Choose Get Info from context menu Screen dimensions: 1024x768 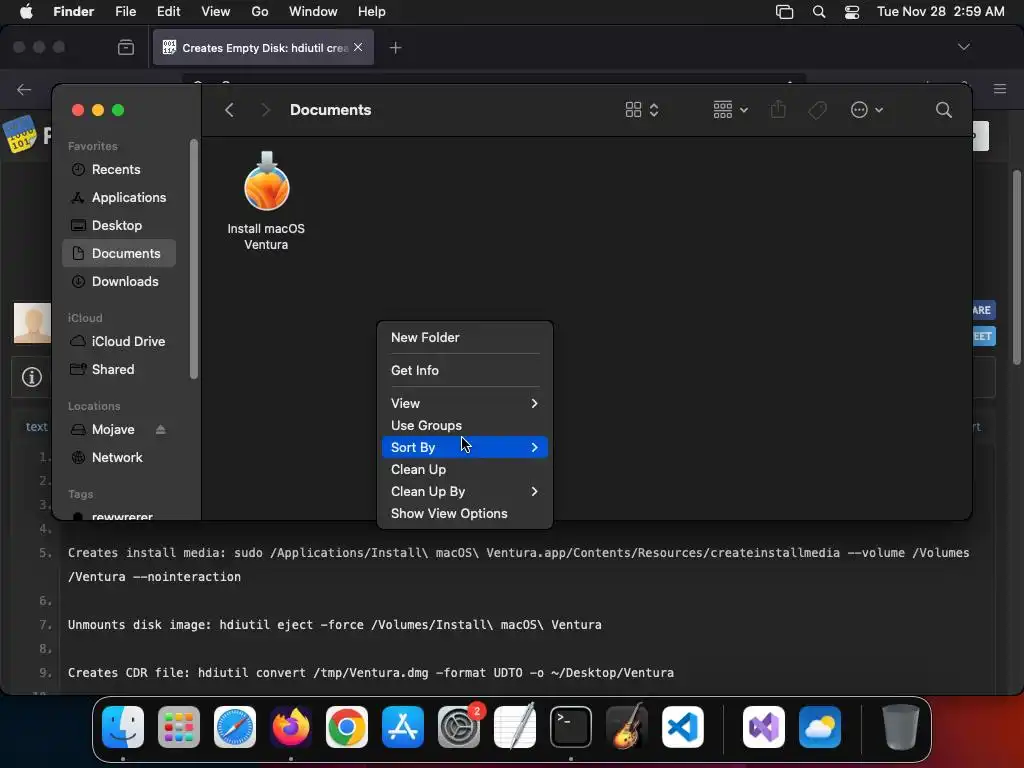[x=465, y=370]
